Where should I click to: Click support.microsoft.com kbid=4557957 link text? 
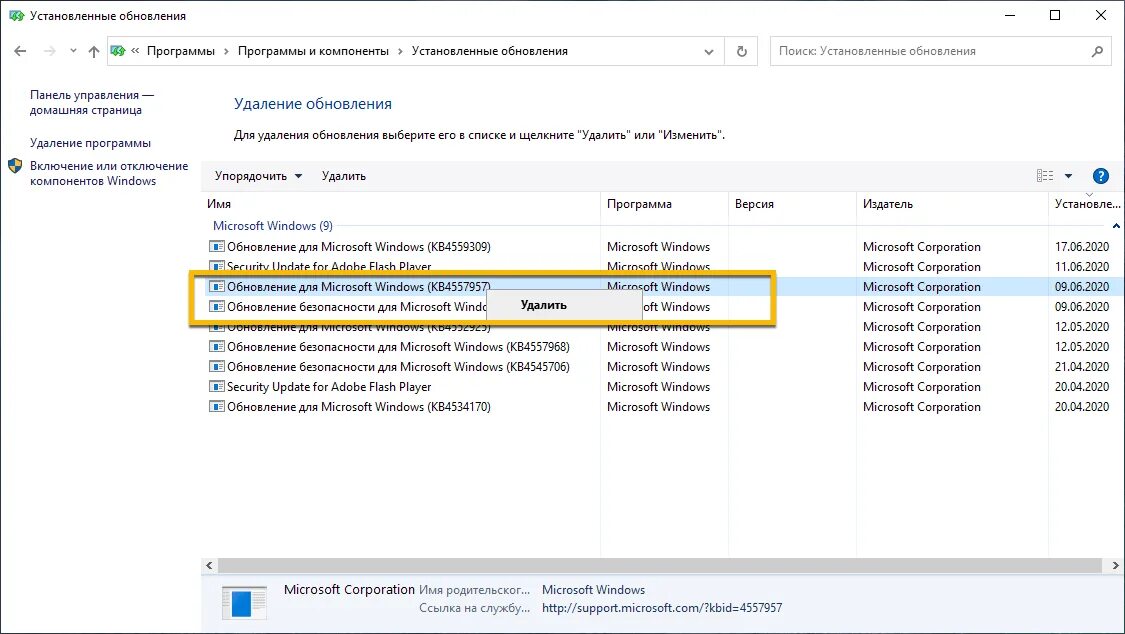(x=662, y=608)
